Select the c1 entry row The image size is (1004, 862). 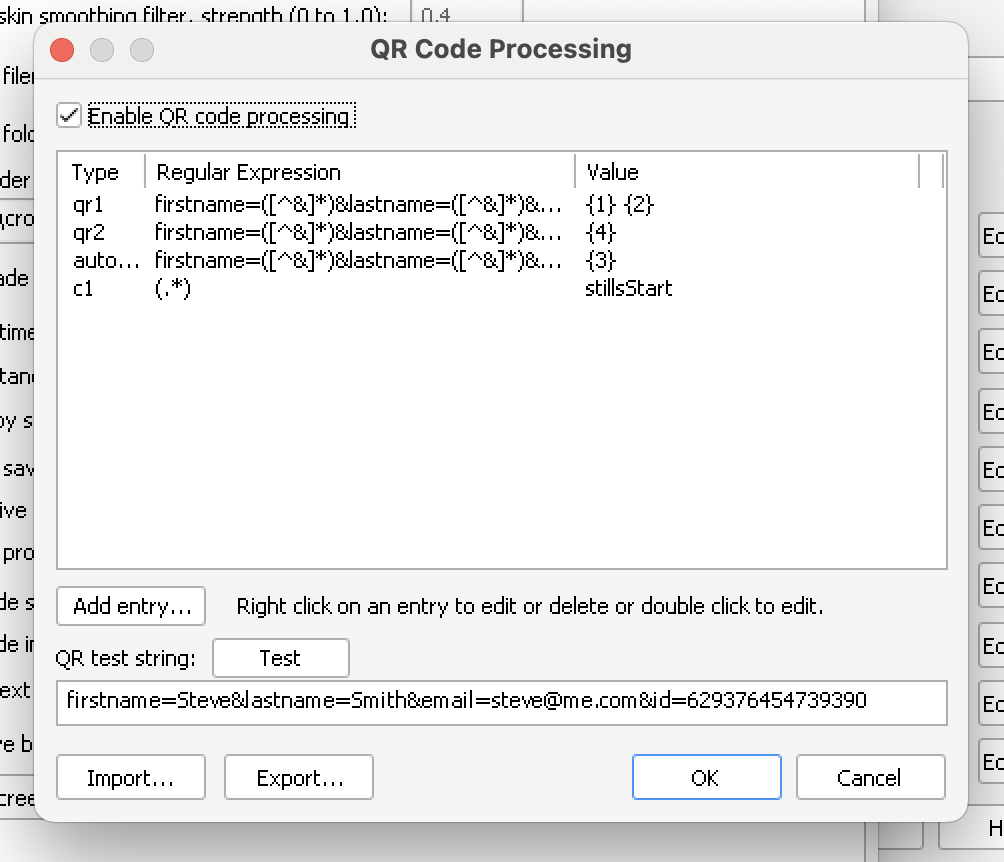click(84, 289)
